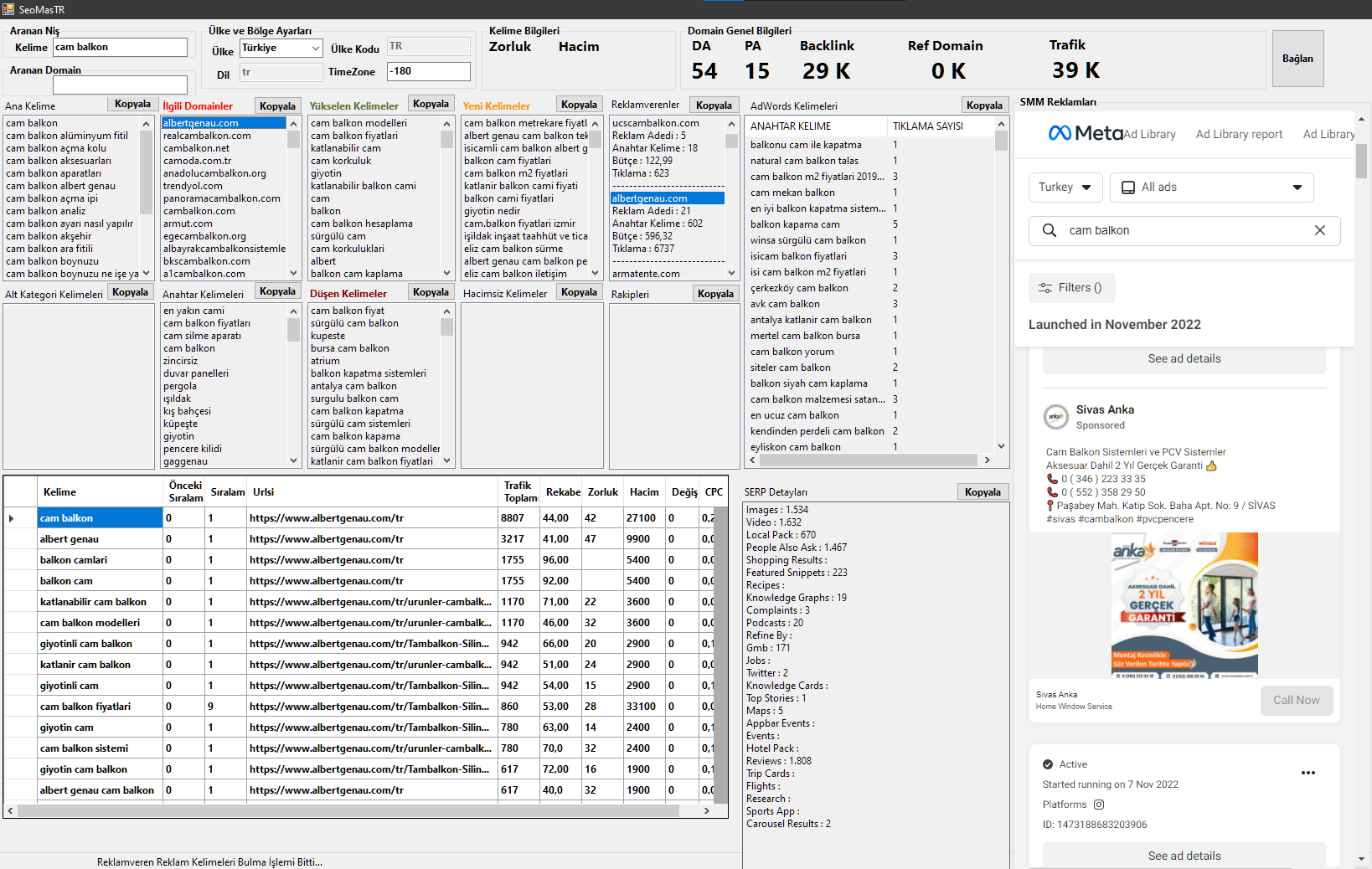Click the Instagram icon next to Platforms
Screen dimensions: 1372x869
[1099, 805]
